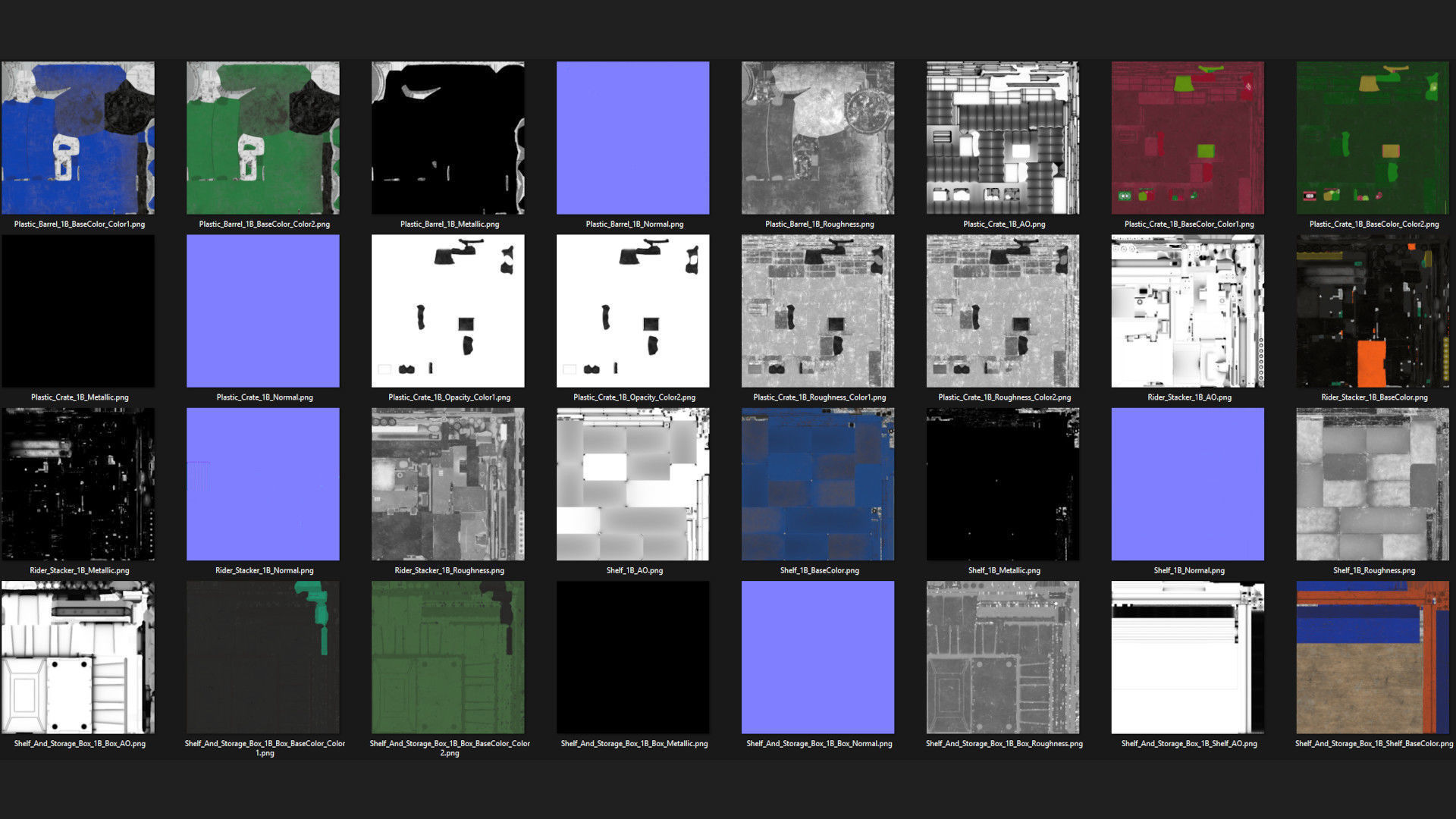The width and height of the screenshot is (1456, 819).
Task: Select Shelf_And_Storage_Box_1B_Box_BaseColor_Color2.png green thumbnail
Action: (x=448, y=657)
